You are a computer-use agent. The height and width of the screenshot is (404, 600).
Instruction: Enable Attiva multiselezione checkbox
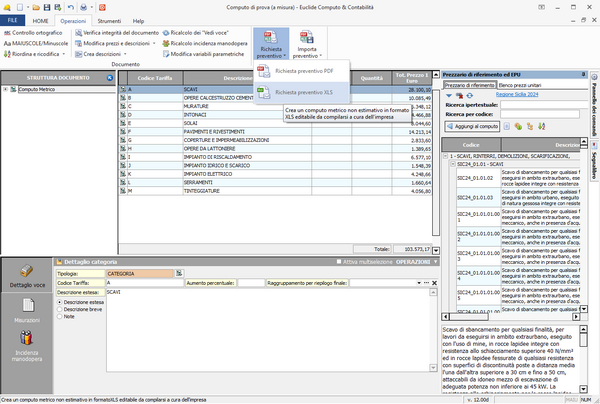[340, 262]
